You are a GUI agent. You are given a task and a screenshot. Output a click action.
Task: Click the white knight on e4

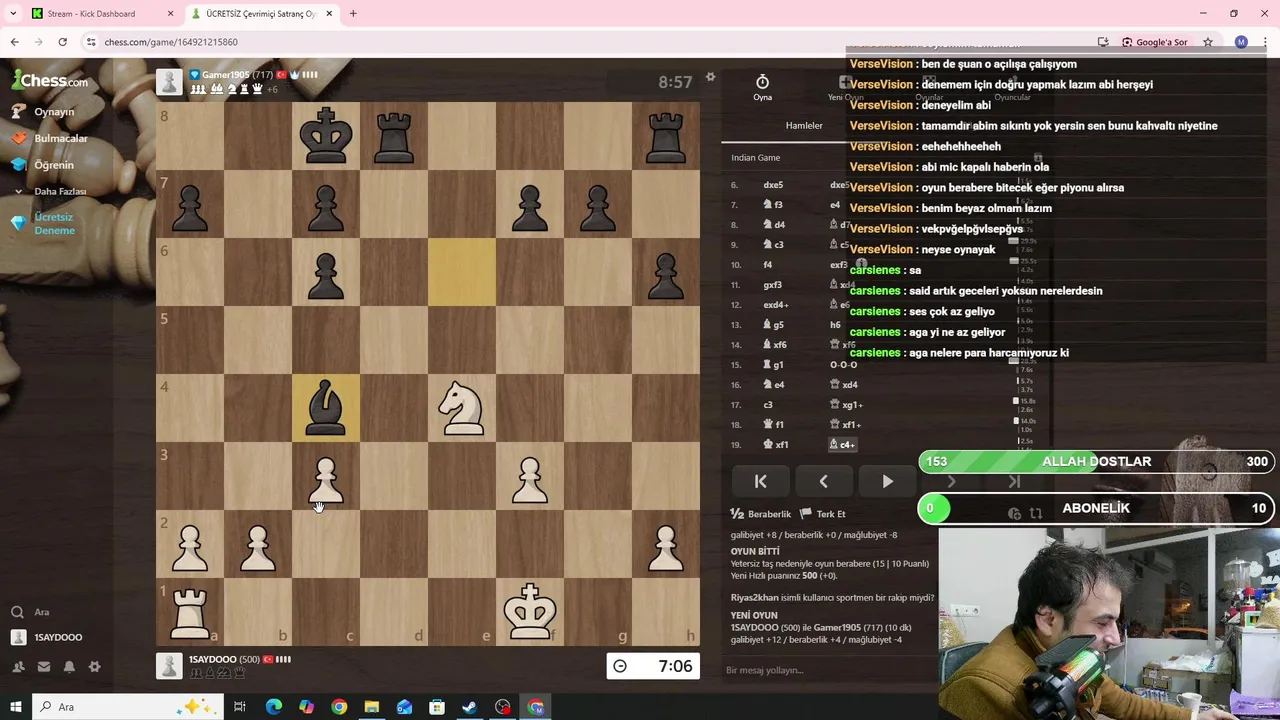pyautogui.click(x=462, y=408)
